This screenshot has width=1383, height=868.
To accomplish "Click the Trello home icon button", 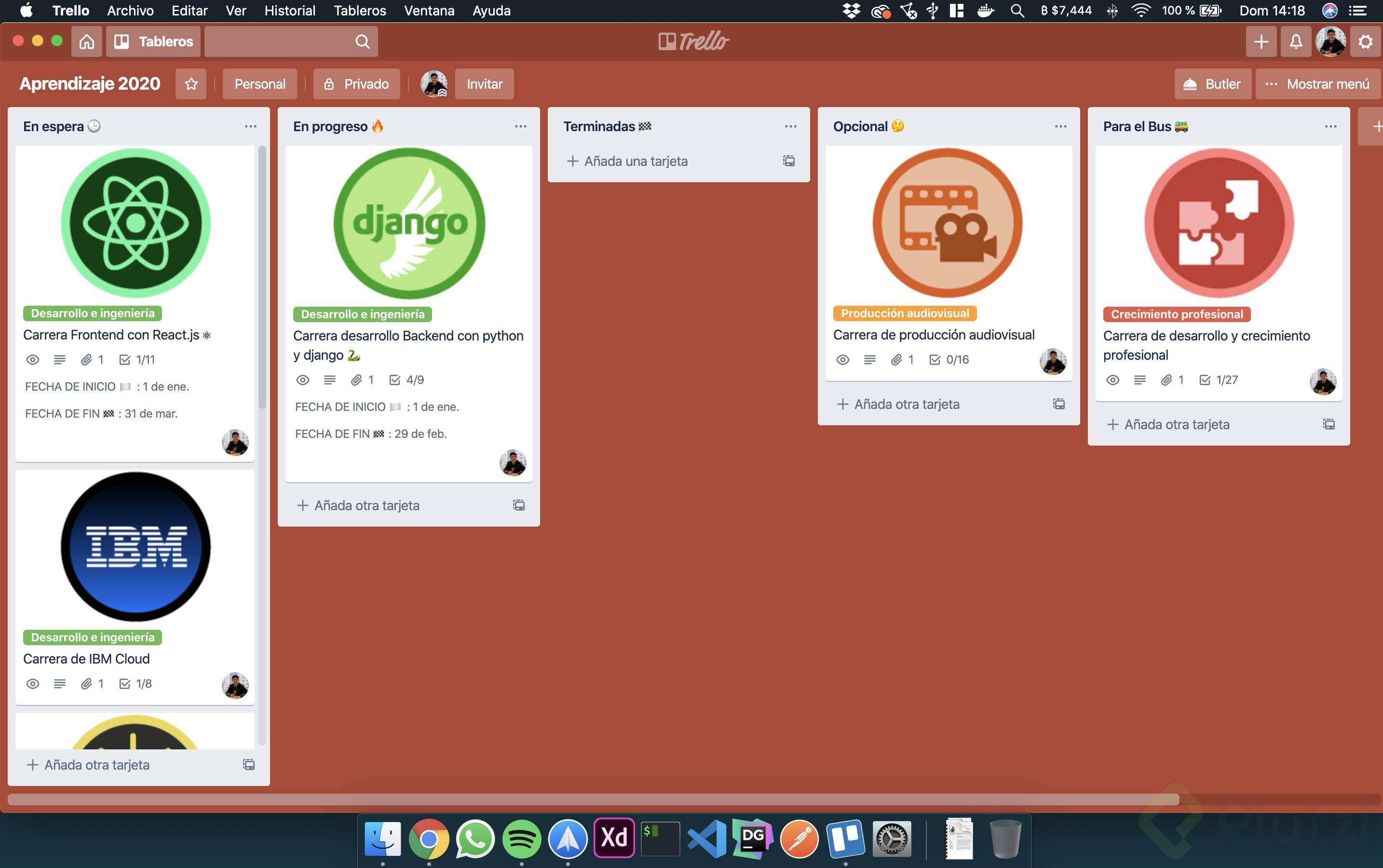I will point(87,41).
